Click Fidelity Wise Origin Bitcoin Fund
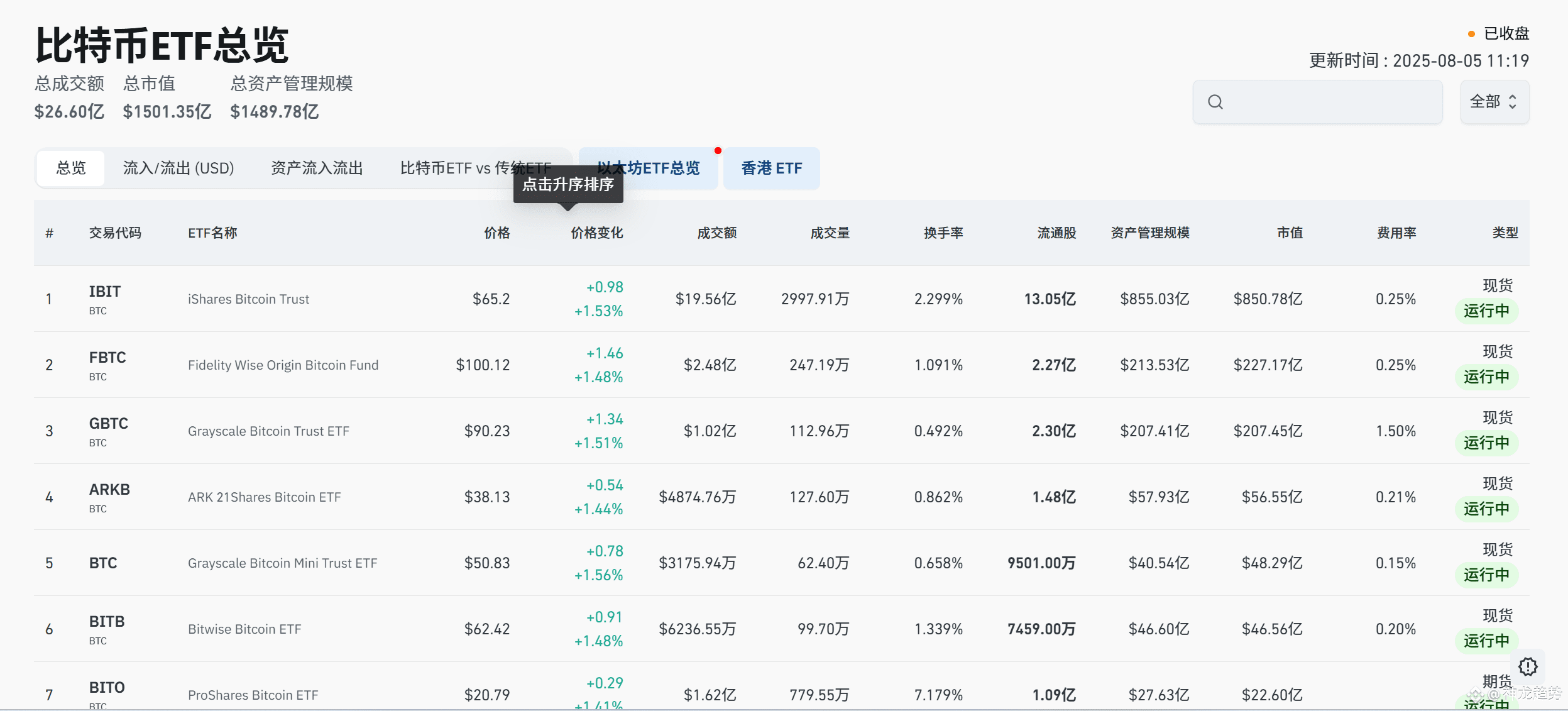 pos(283,365)
